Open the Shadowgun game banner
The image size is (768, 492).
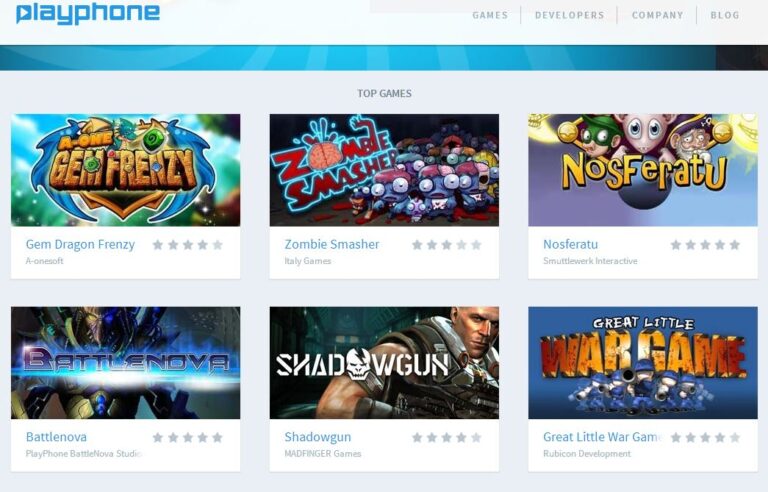tap(384, 363)
